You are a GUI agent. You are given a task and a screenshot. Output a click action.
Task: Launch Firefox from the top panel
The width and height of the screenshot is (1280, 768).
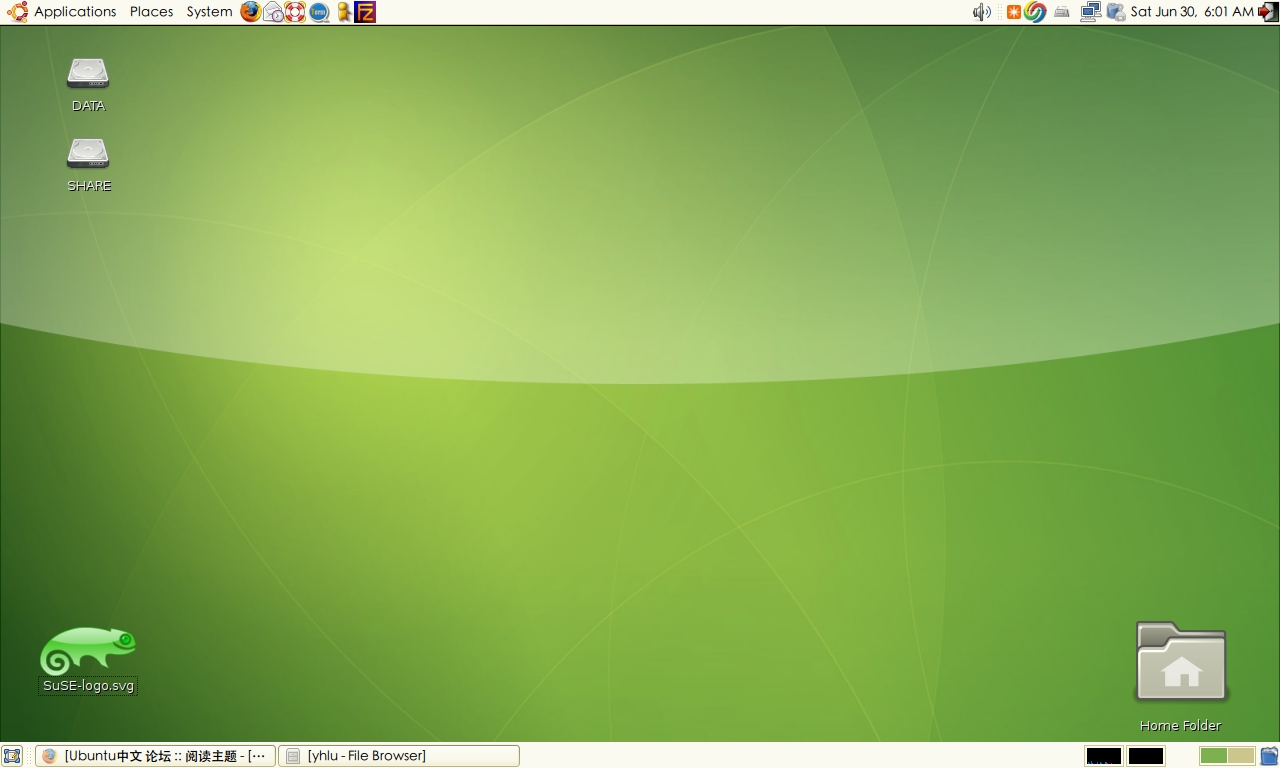[250, 12]
